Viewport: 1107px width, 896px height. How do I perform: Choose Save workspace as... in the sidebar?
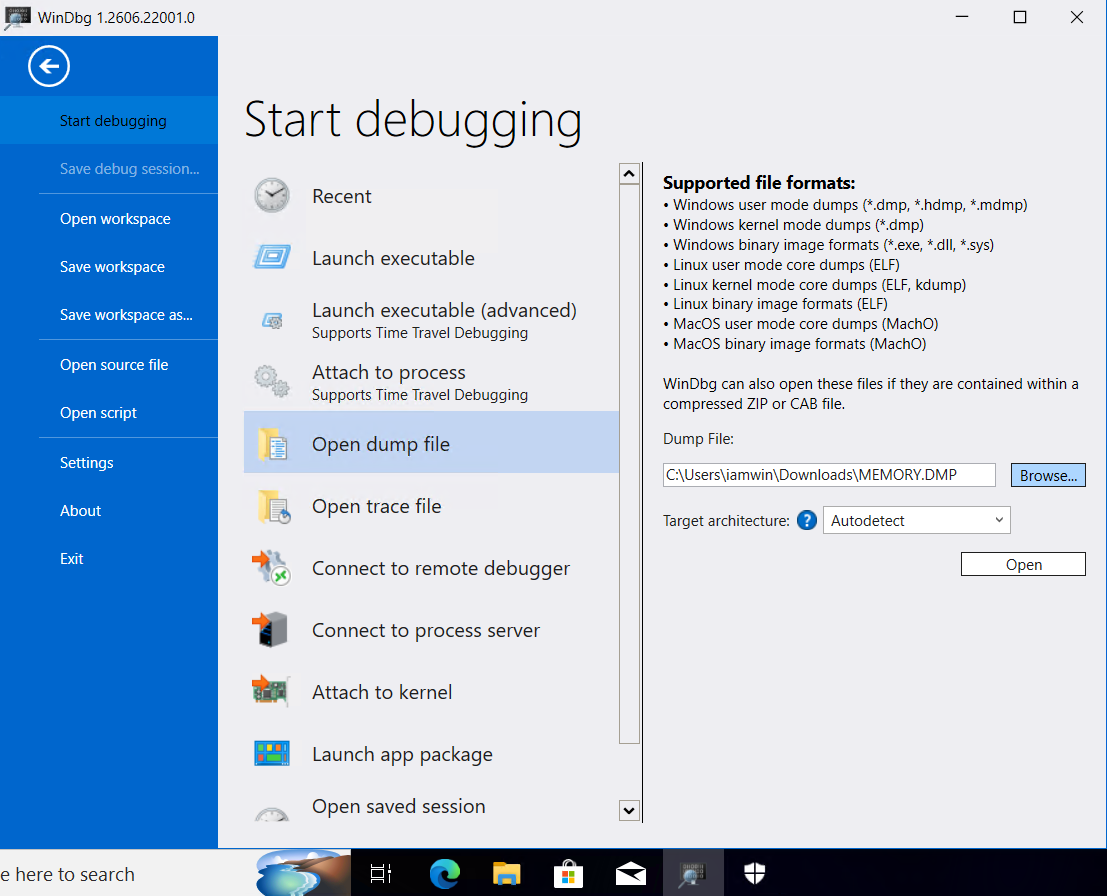(126, 315)
